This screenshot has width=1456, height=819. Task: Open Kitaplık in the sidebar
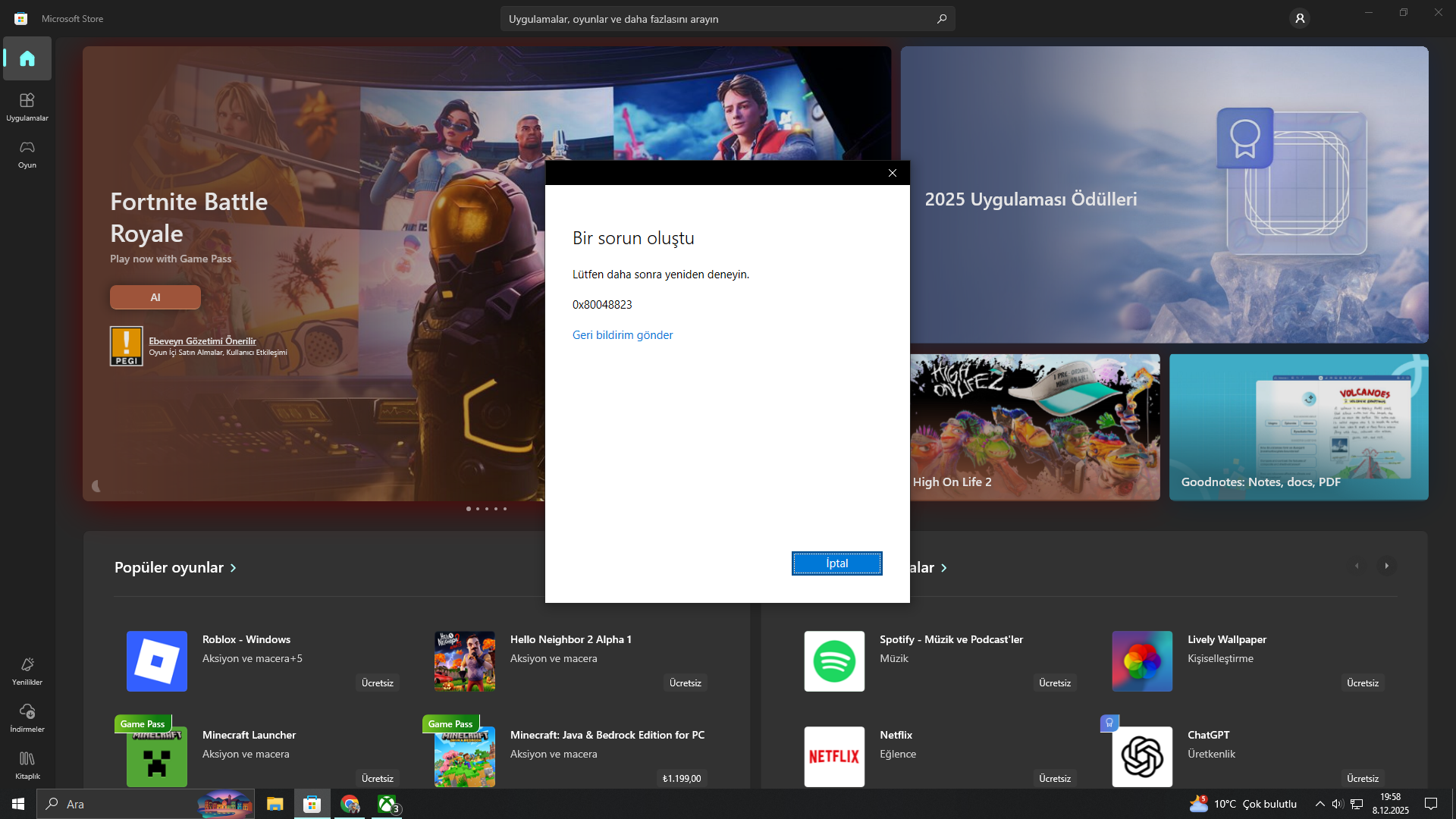click(27, 765)
